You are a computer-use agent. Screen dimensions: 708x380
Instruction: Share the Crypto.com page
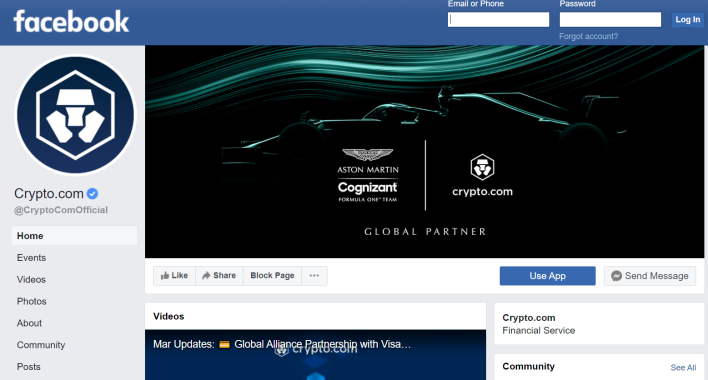pyautogui.click(x=219, y=276)
